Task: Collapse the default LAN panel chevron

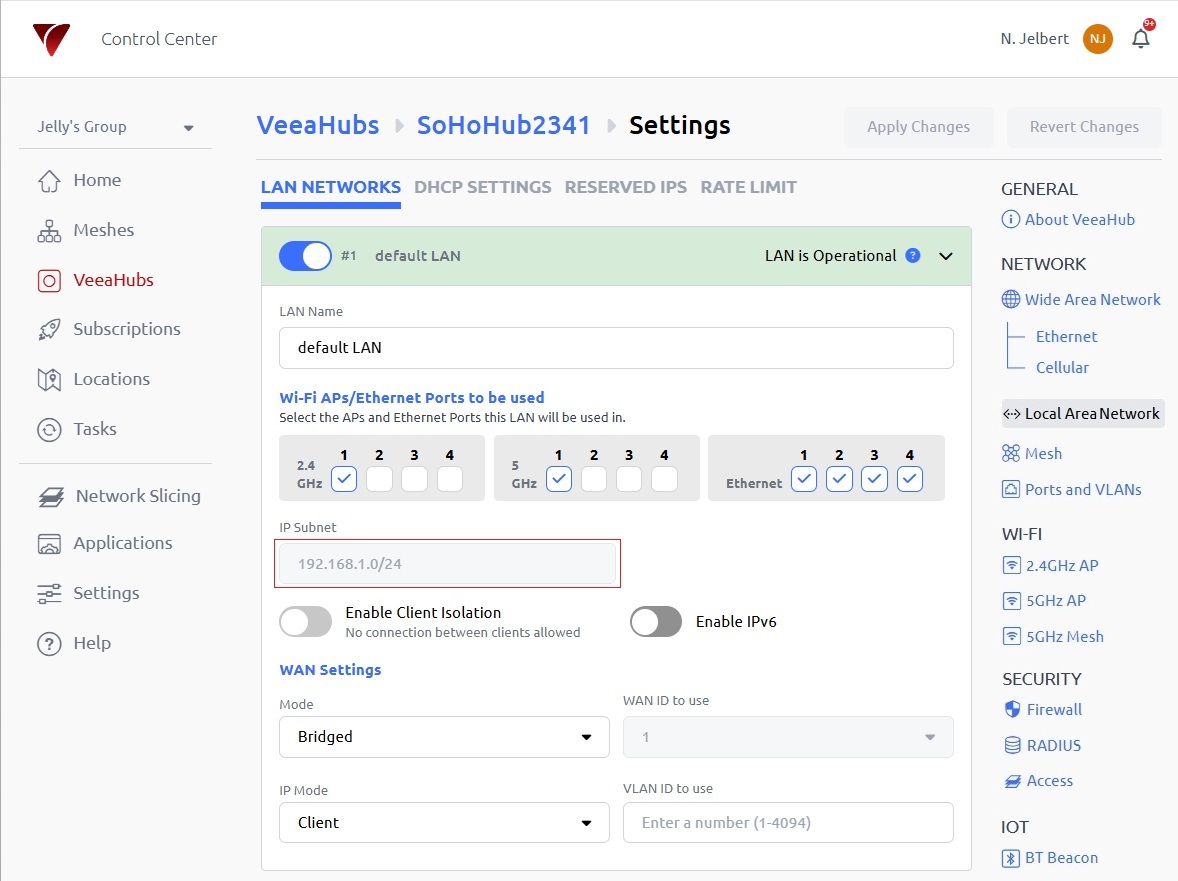Action: click(946, 256)
